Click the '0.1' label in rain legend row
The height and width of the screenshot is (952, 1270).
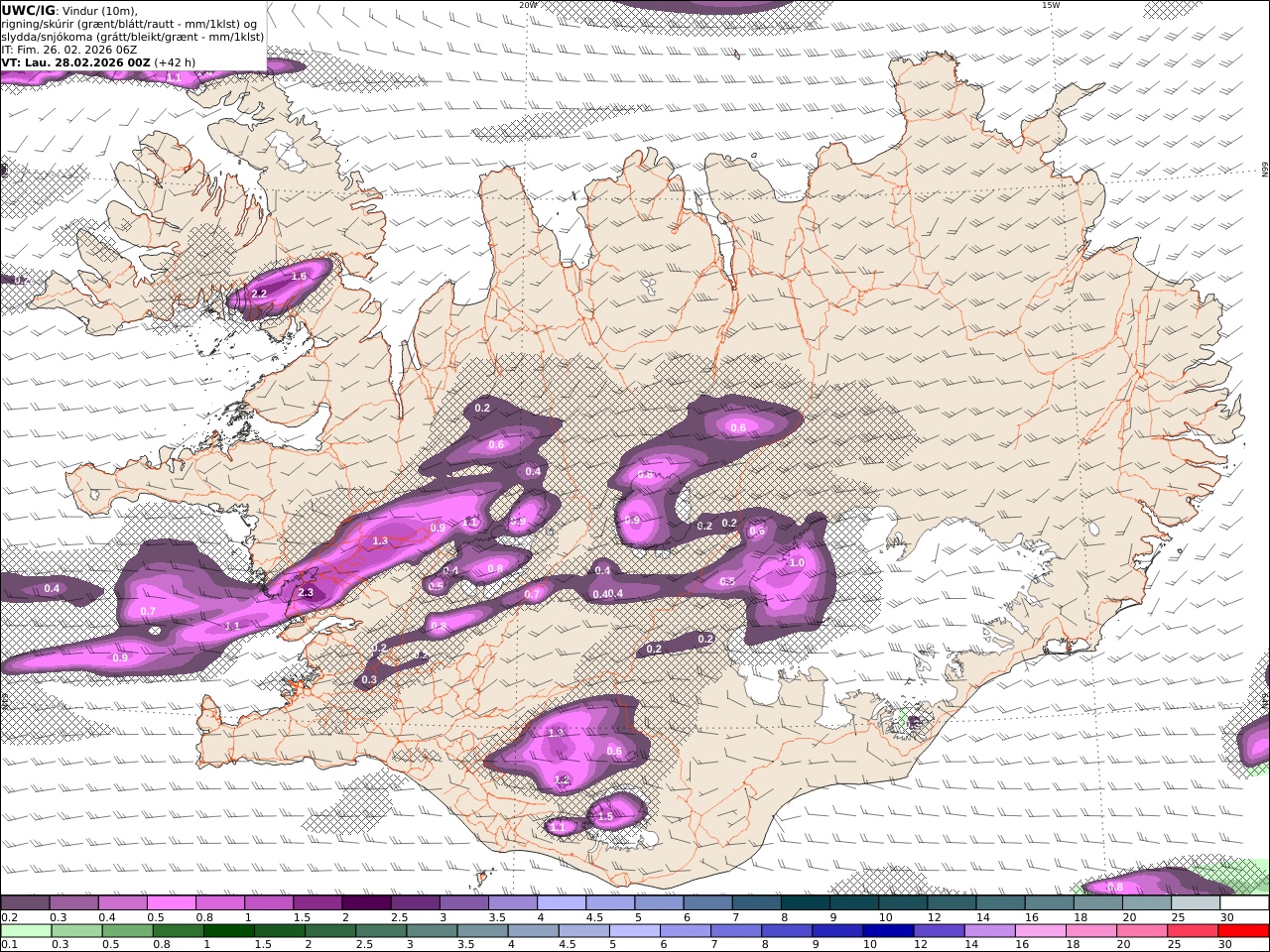[x=8, y=945]
